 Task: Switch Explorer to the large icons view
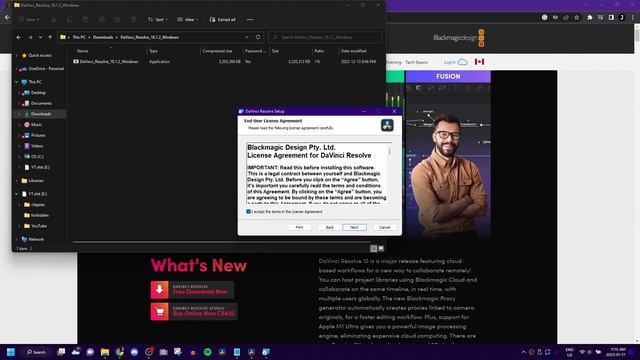(x=381, y=249)
